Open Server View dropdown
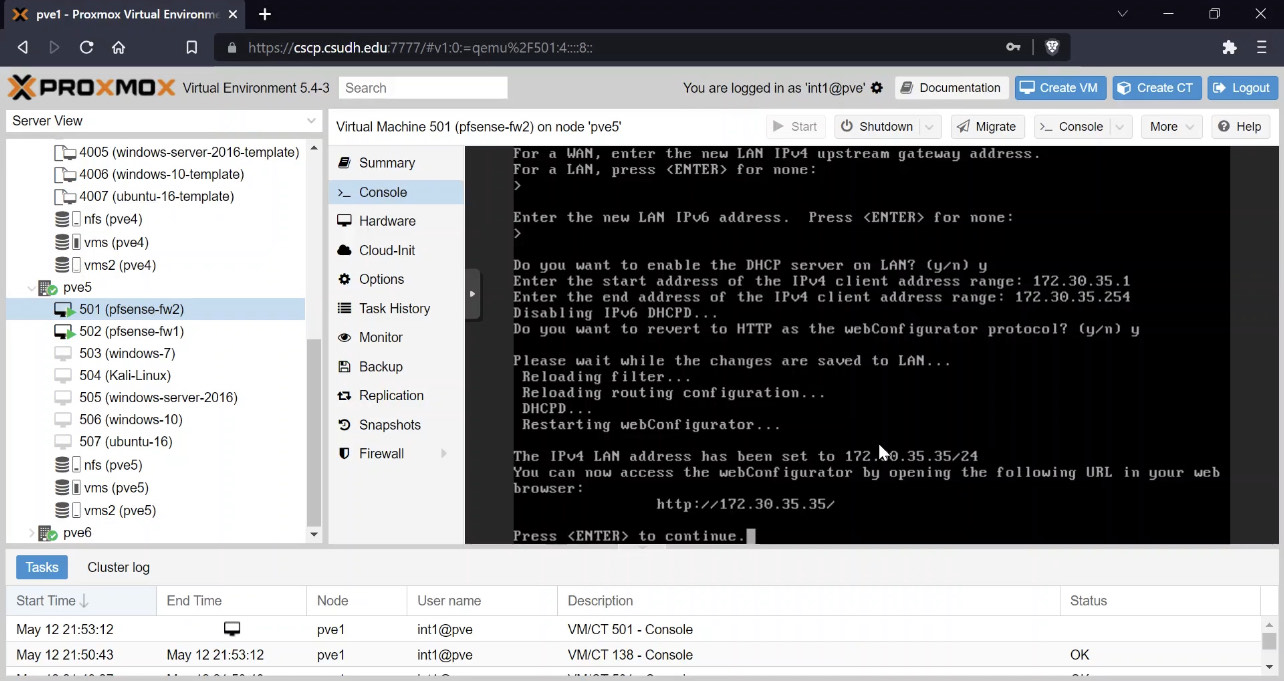This screenshot has width=1284, height=681. [x=163, y=120]
